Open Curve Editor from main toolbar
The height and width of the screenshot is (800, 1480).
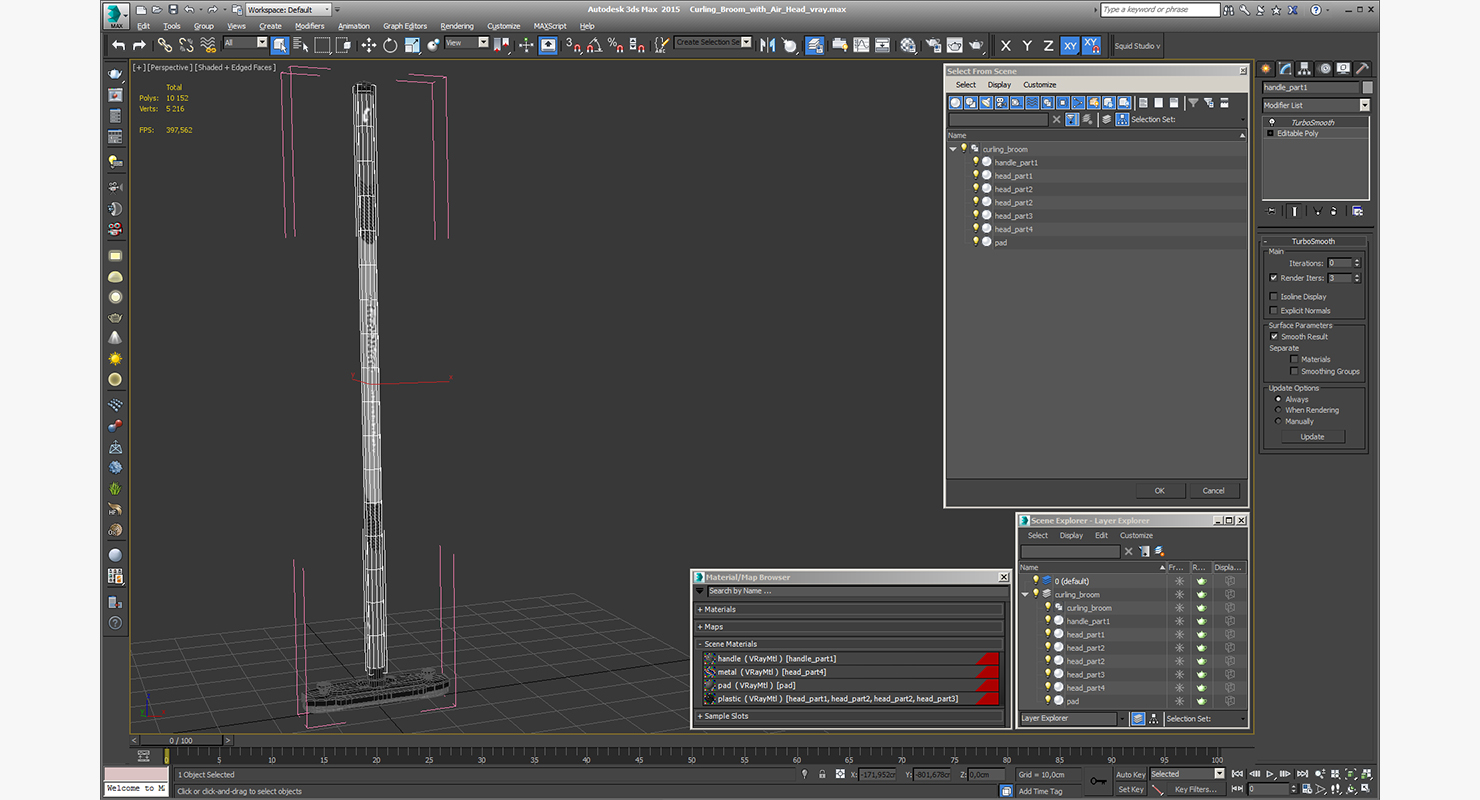pyautogui.click(x=861, y=45)
